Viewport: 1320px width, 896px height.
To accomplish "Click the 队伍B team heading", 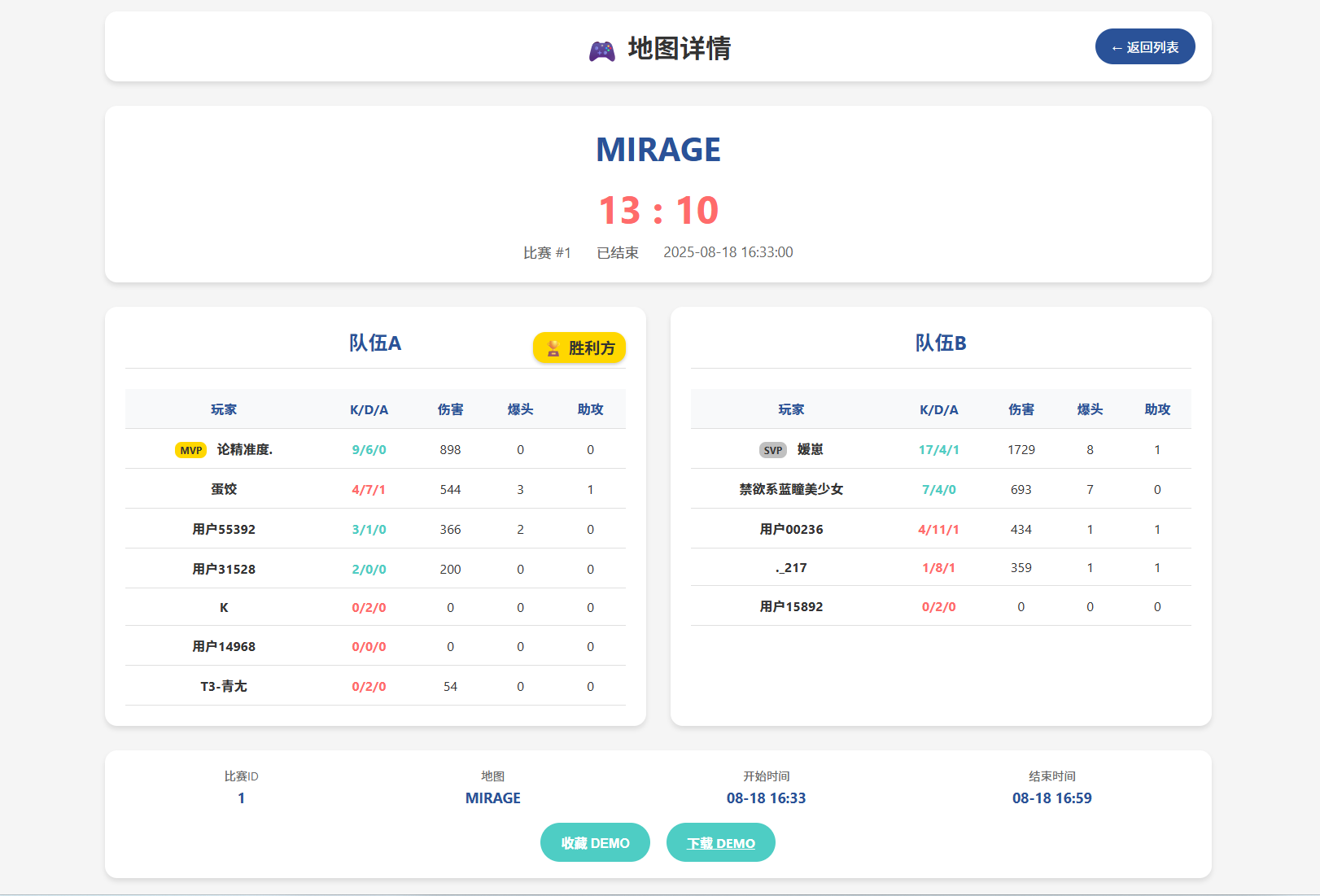I will tap(941, 343).
